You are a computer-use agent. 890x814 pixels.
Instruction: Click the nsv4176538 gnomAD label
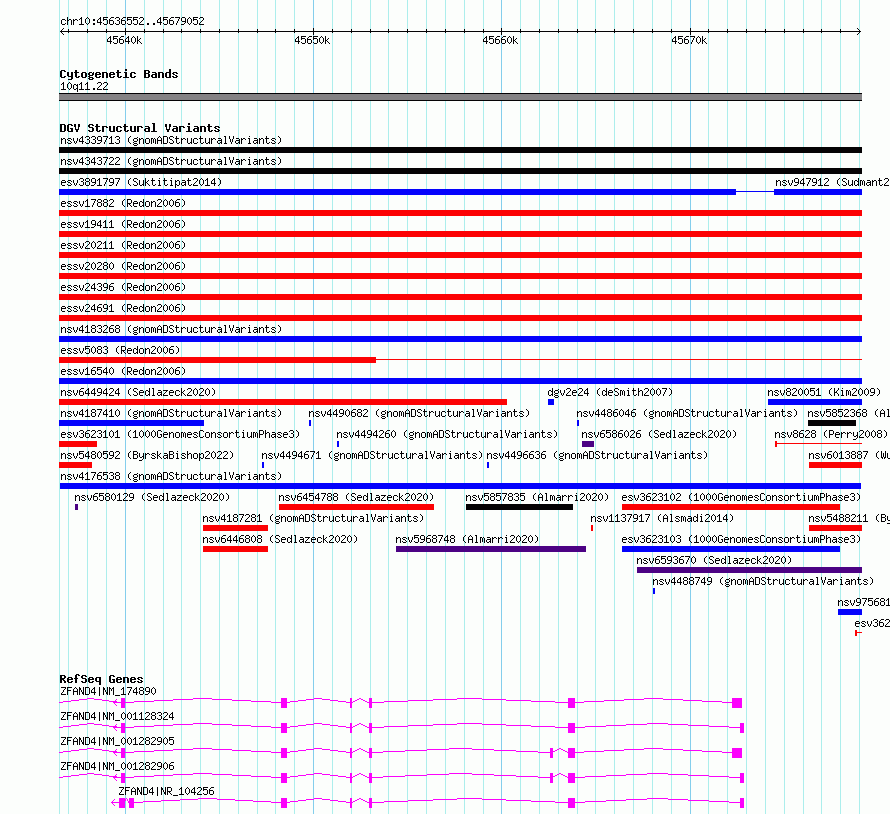(x=171, y=476)
